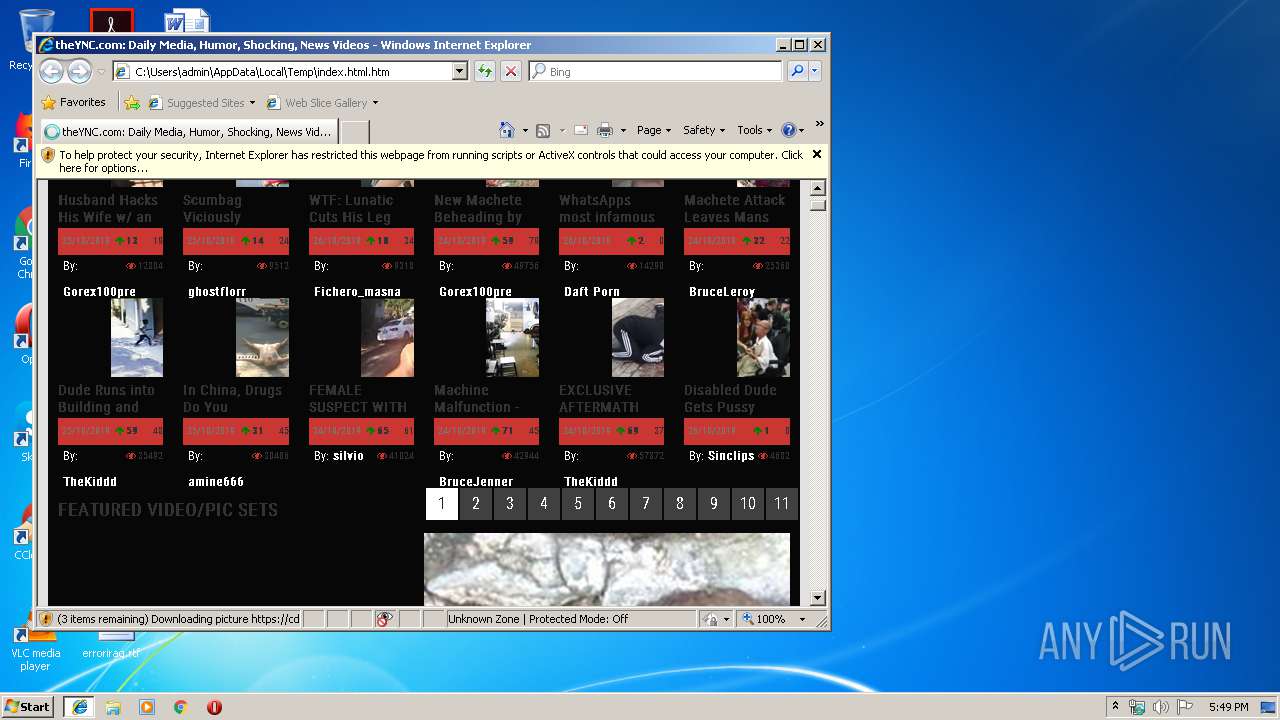Open the Help question mark icon
The width and height of the screenshot is (1280, 720).
click(x=788, y=130)
